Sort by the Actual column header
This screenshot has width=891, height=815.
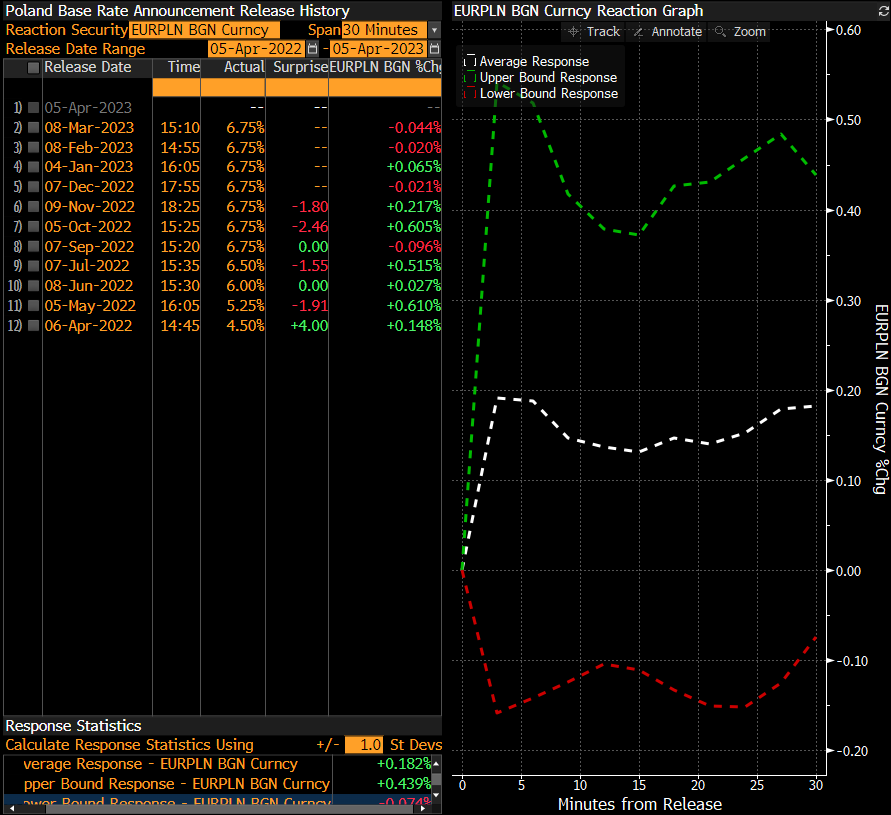(245, 68)
